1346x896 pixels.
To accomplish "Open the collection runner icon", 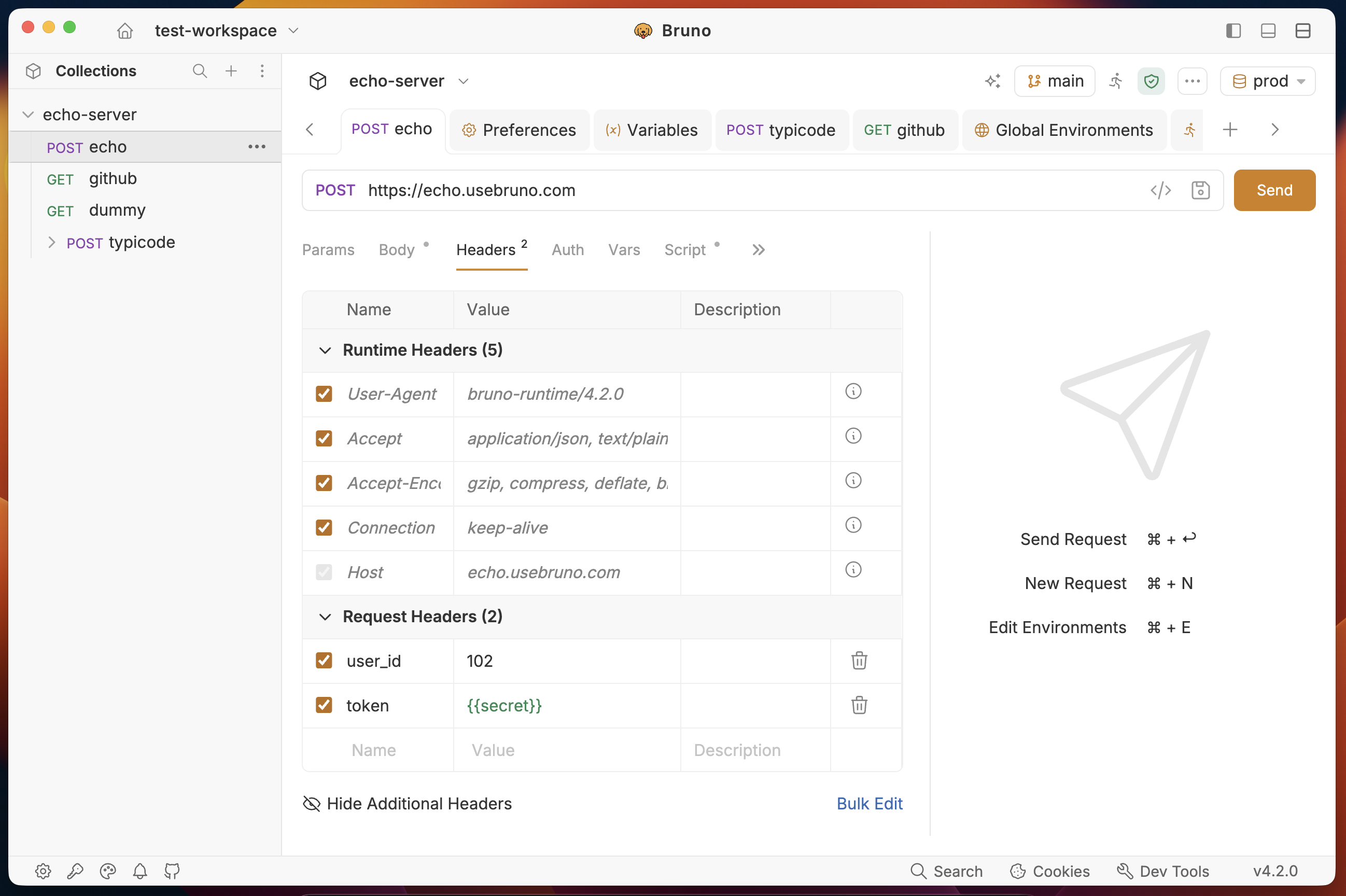I will [1116, 81].
